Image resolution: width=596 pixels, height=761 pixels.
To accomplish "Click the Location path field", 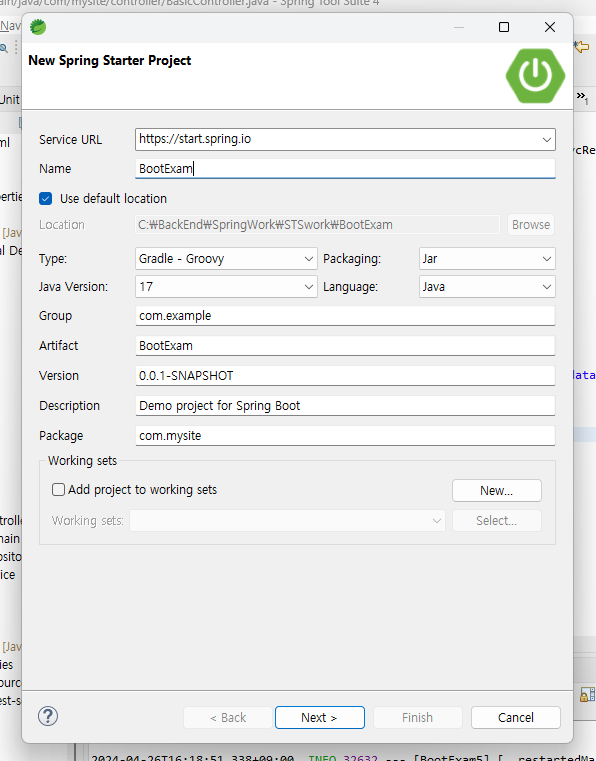I will tap(317, 225).
